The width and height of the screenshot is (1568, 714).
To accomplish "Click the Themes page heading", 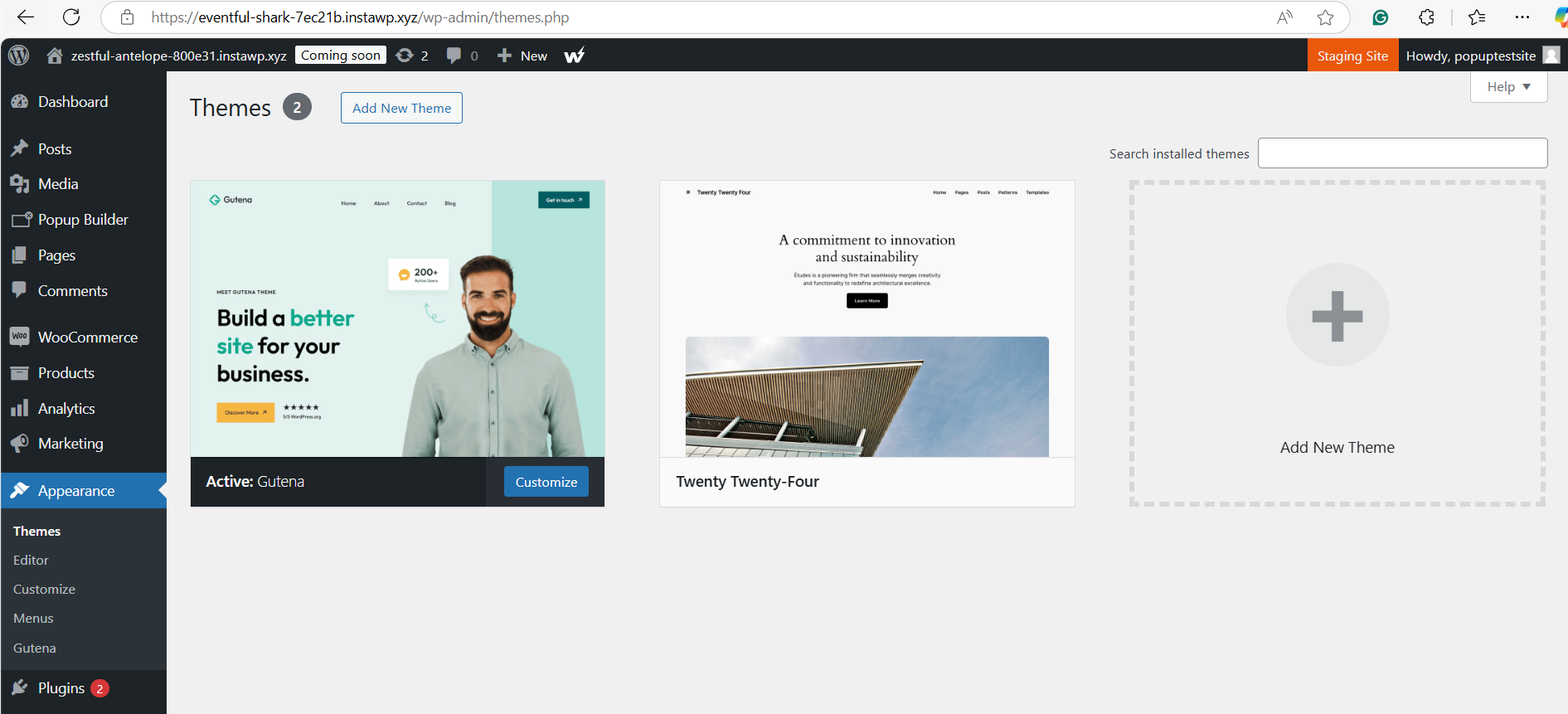I will click(231, 108).
